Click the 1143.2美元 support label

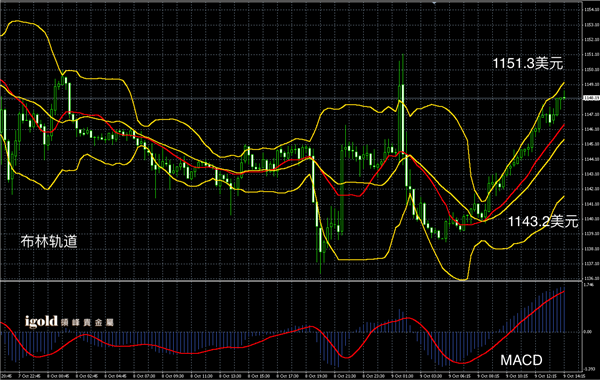click(543, 221)
